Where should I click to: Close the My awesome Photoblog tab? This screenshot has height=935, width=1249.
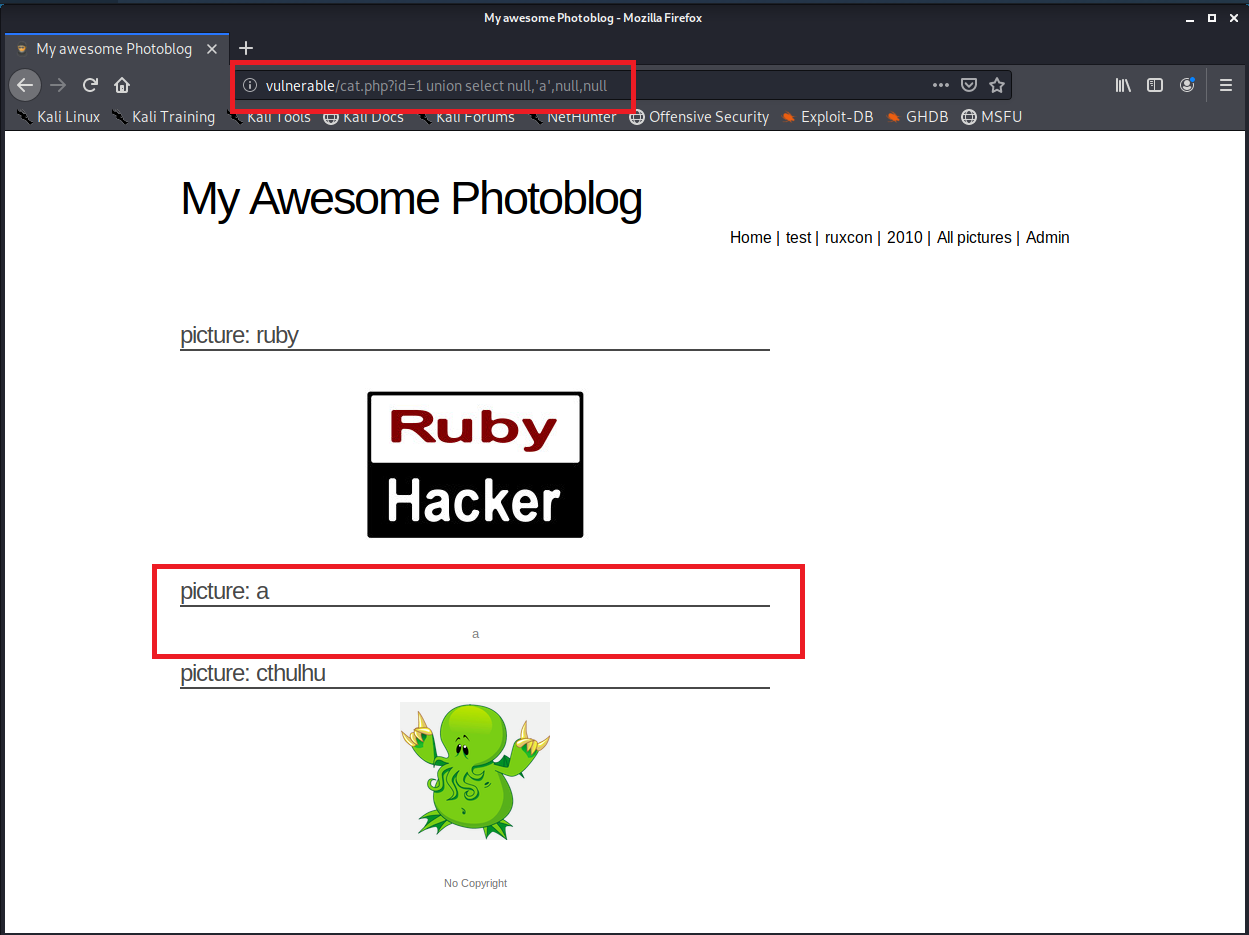coord(212,49)
